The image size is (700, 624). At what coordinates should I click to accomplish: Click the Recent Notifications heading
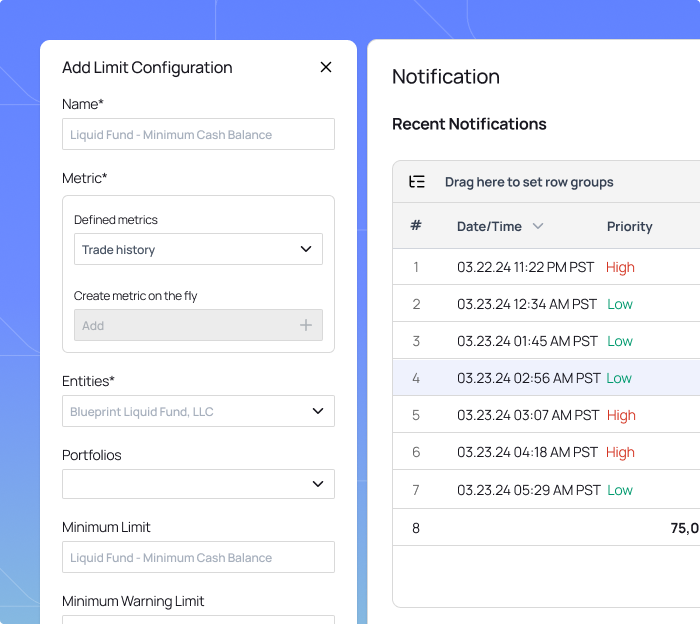(469, 124)
